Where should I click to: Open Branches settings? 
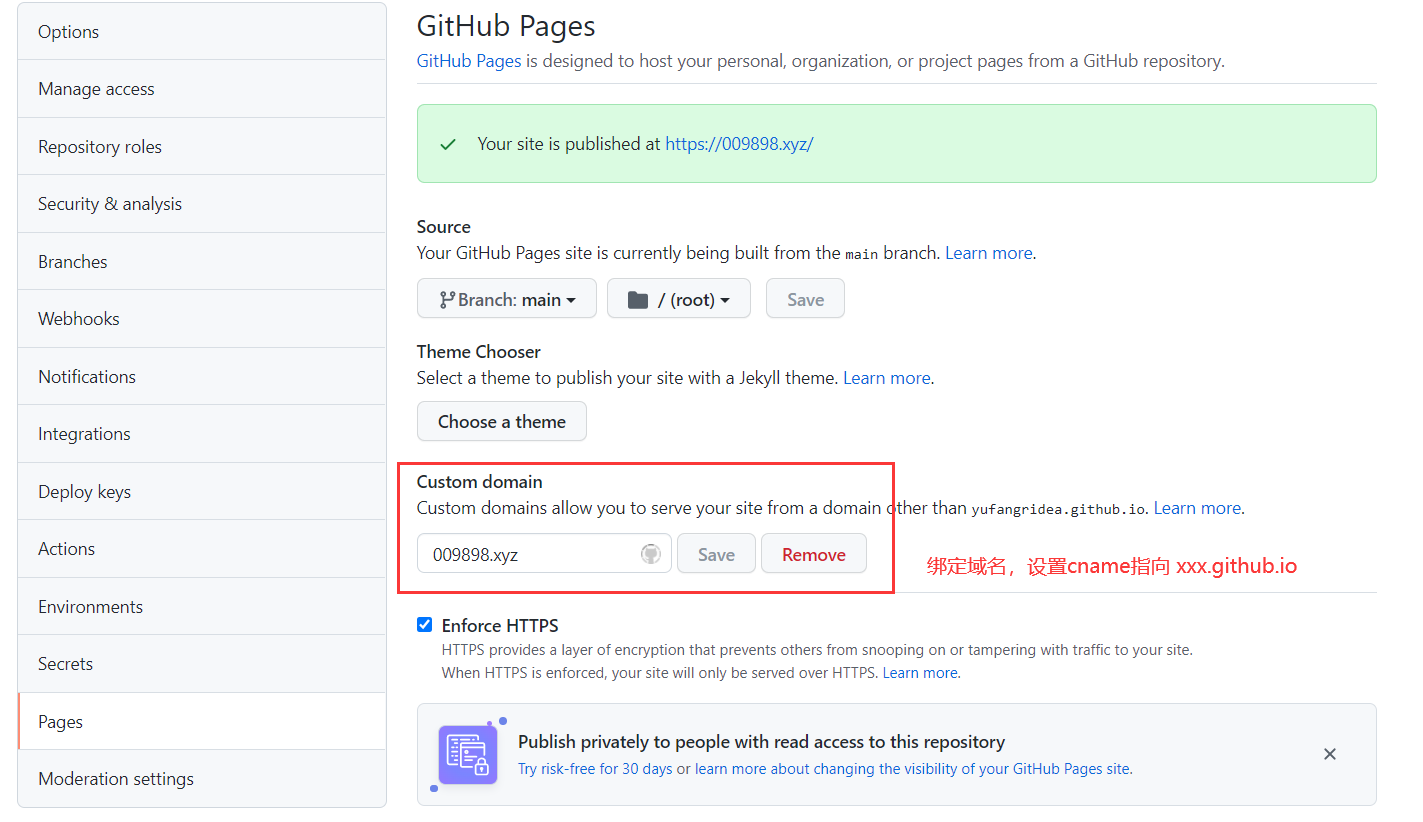202,262
